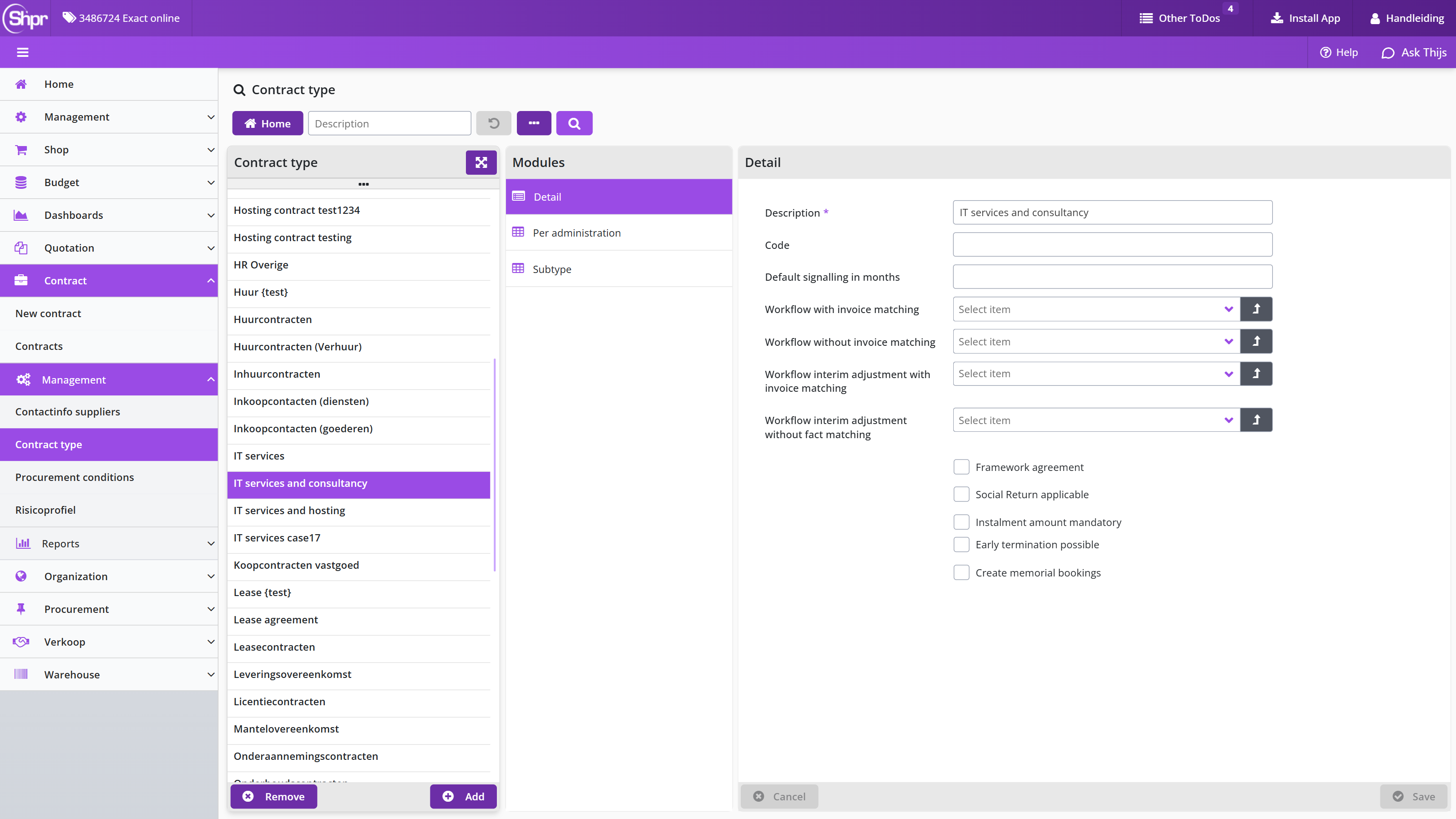Check Instalment amount mandatory
Image resolution: width=1456 pixels, height=819 pixels.
tap(961, 522)
